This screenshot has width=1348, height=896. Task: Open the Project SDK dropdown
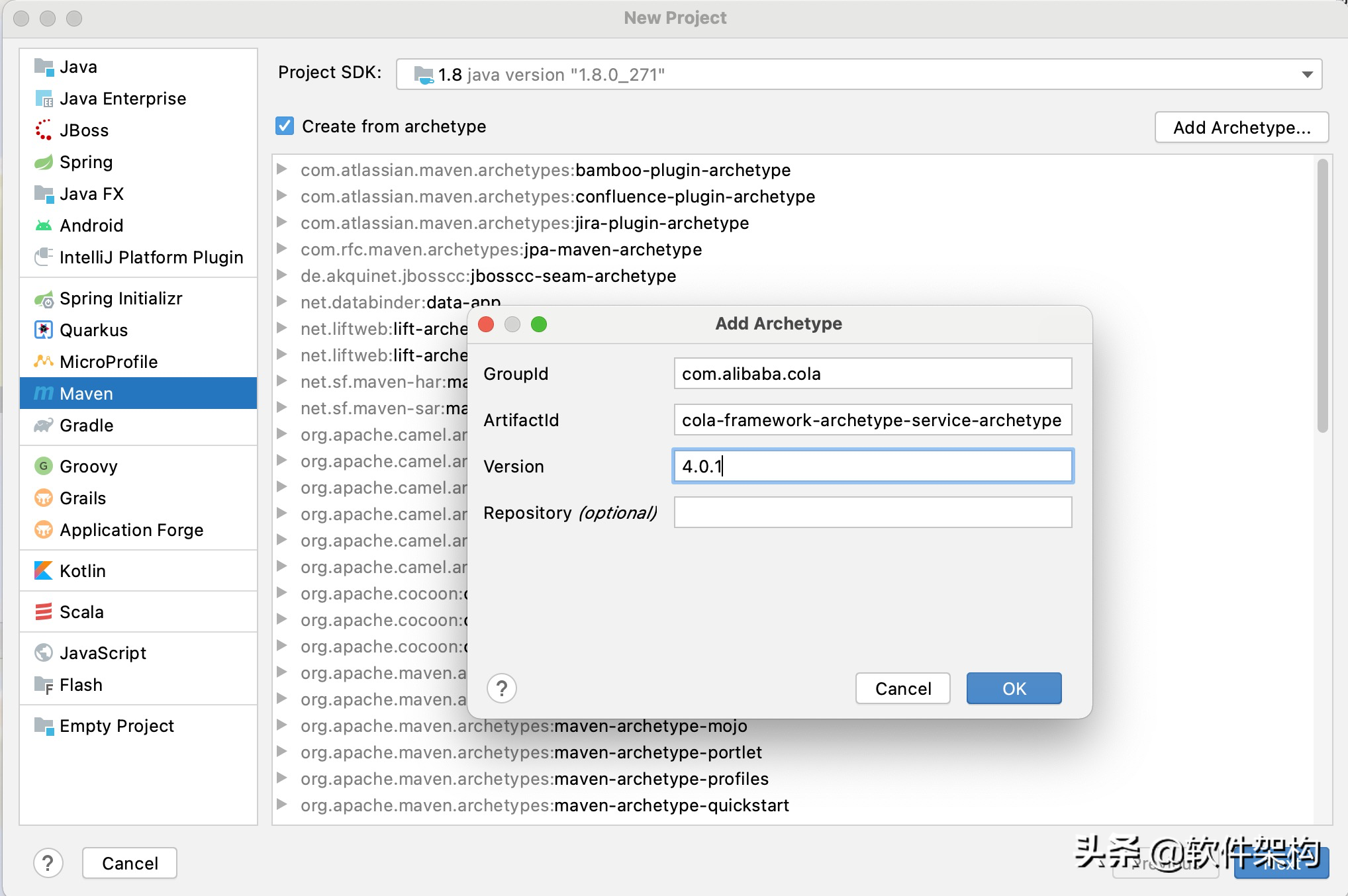pyautogui.click(x=859, y=74)
